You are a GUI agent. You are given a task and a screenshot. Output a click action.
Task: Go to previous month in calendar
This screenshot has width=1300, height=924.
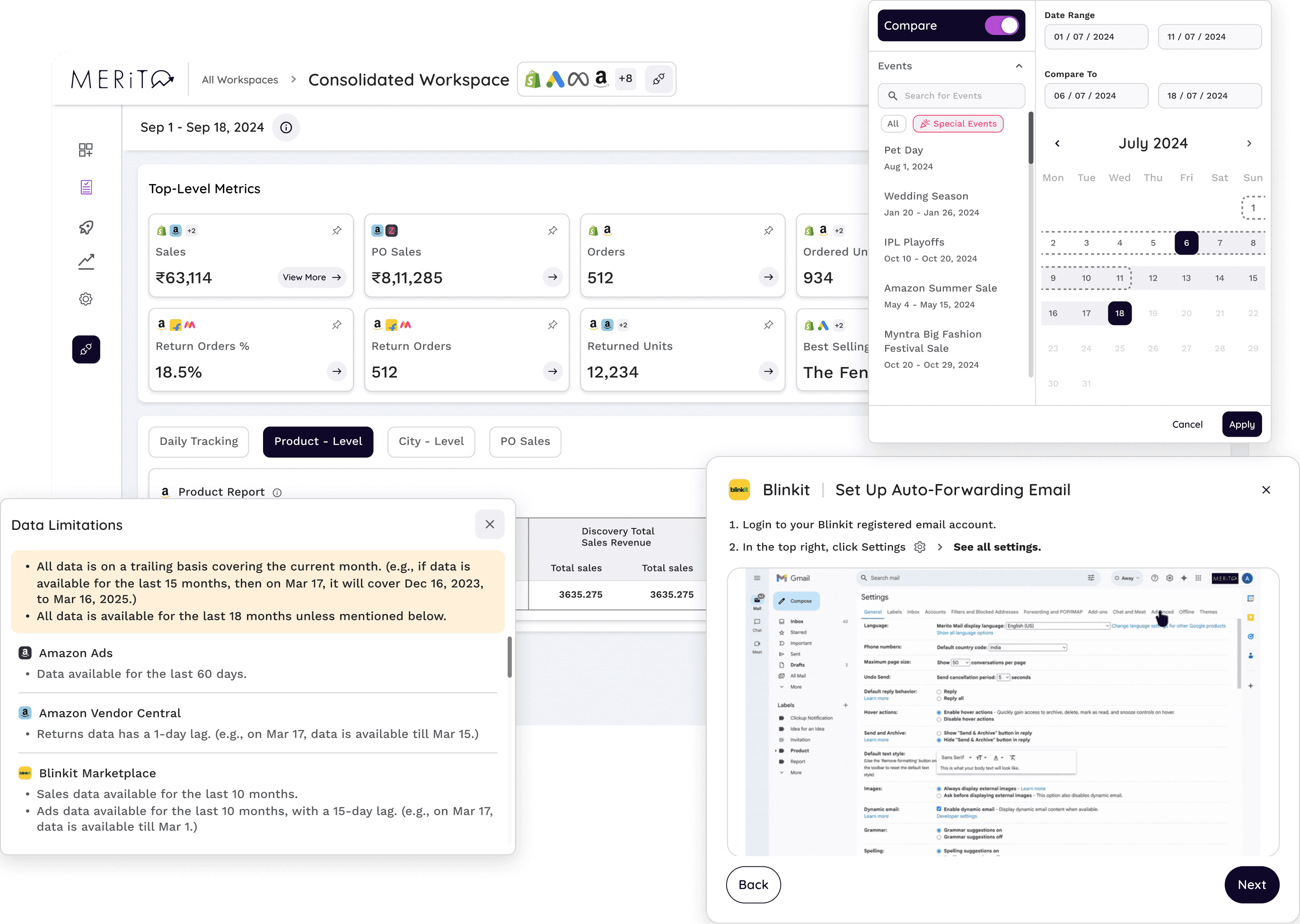click(1057, 143)
